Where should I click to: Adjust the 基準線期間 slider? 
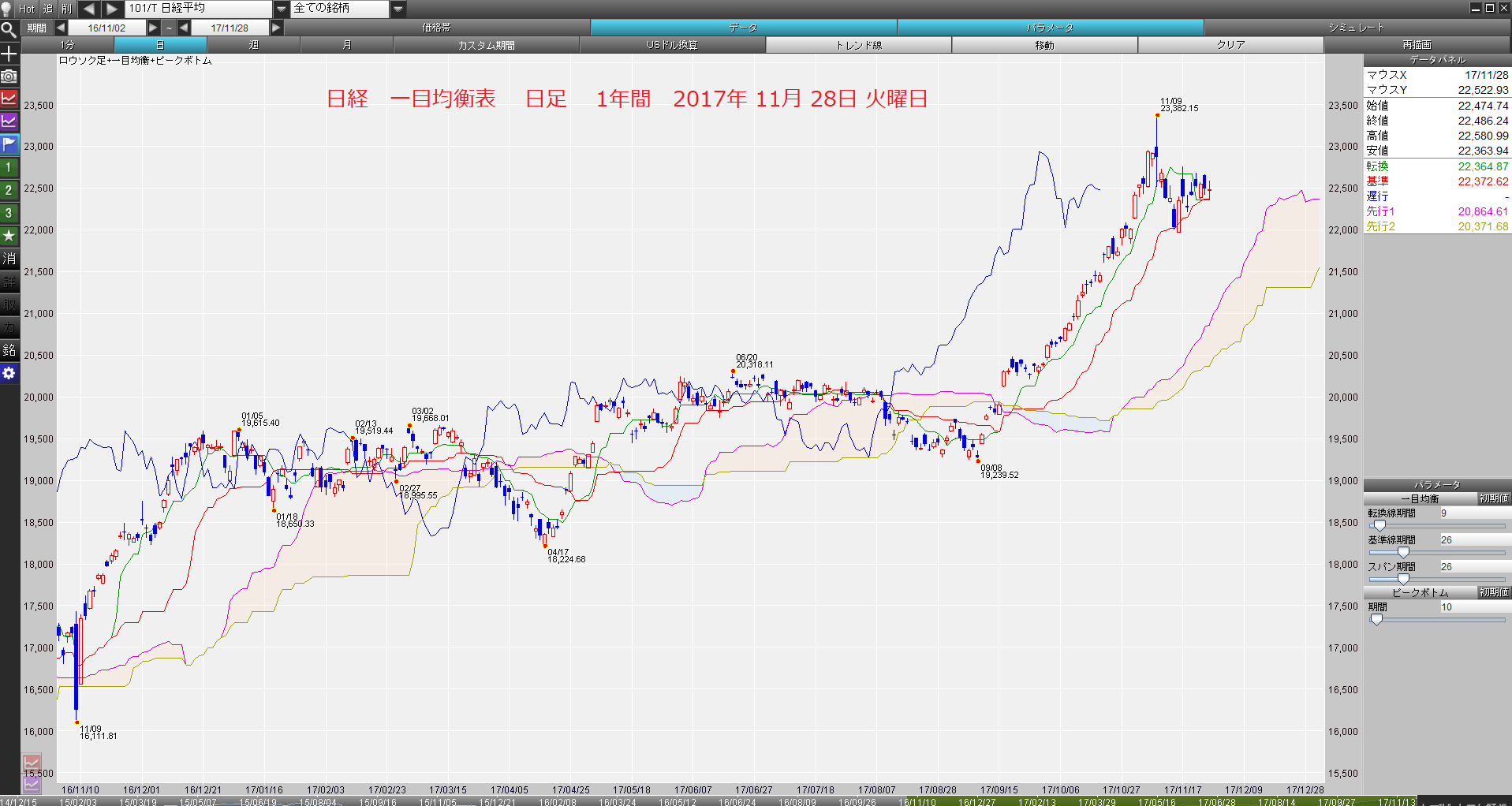(x=1436, y=553)
